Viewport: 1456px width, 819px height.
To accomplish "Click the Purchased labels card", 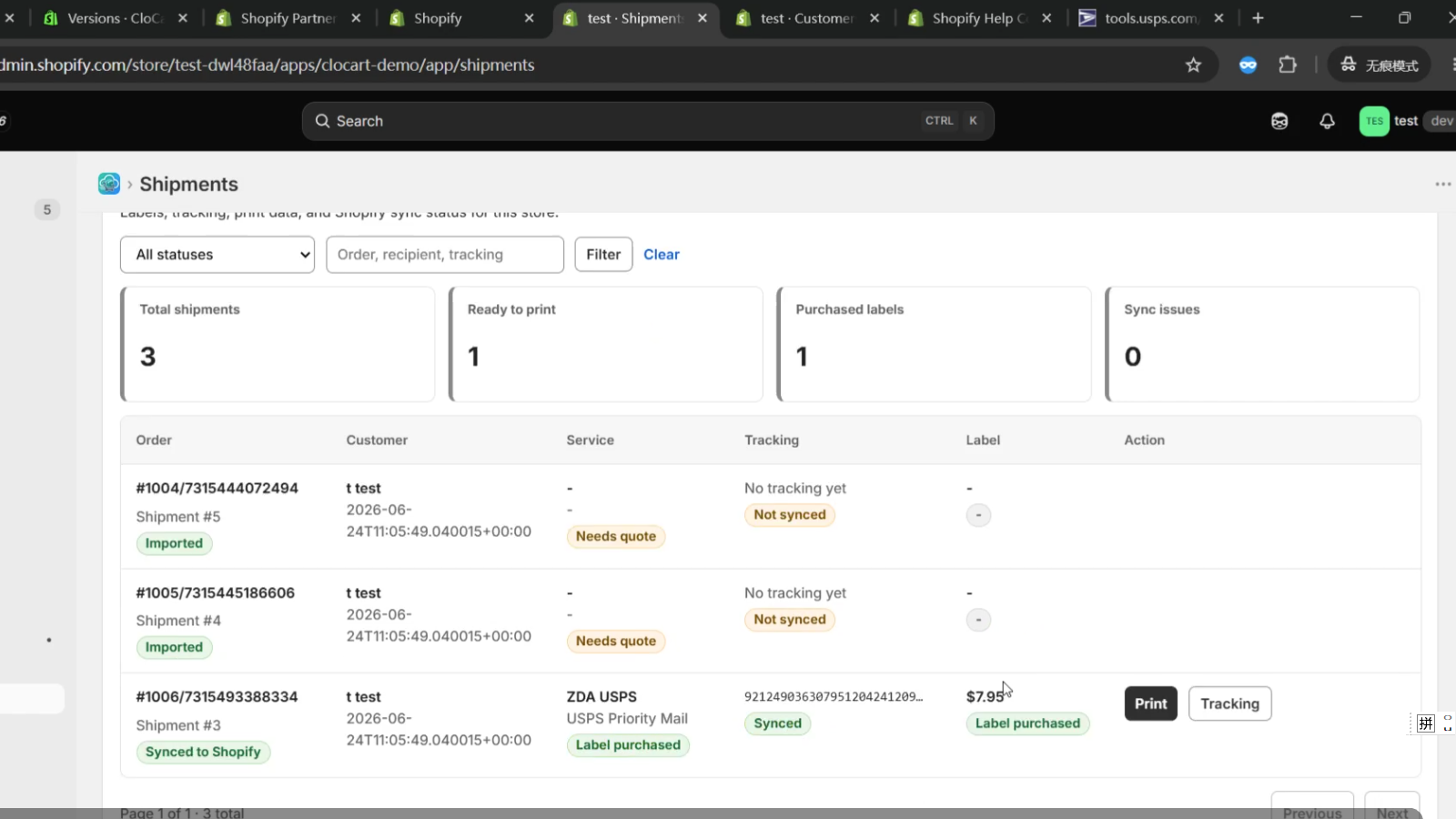I will click(934, 344).
